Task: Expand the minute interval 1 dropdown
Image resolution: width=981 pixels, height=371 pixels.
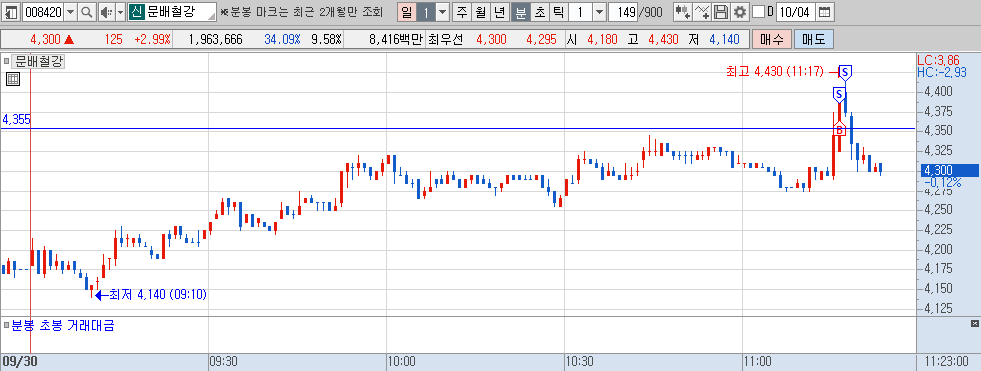Action: (599, 12)
